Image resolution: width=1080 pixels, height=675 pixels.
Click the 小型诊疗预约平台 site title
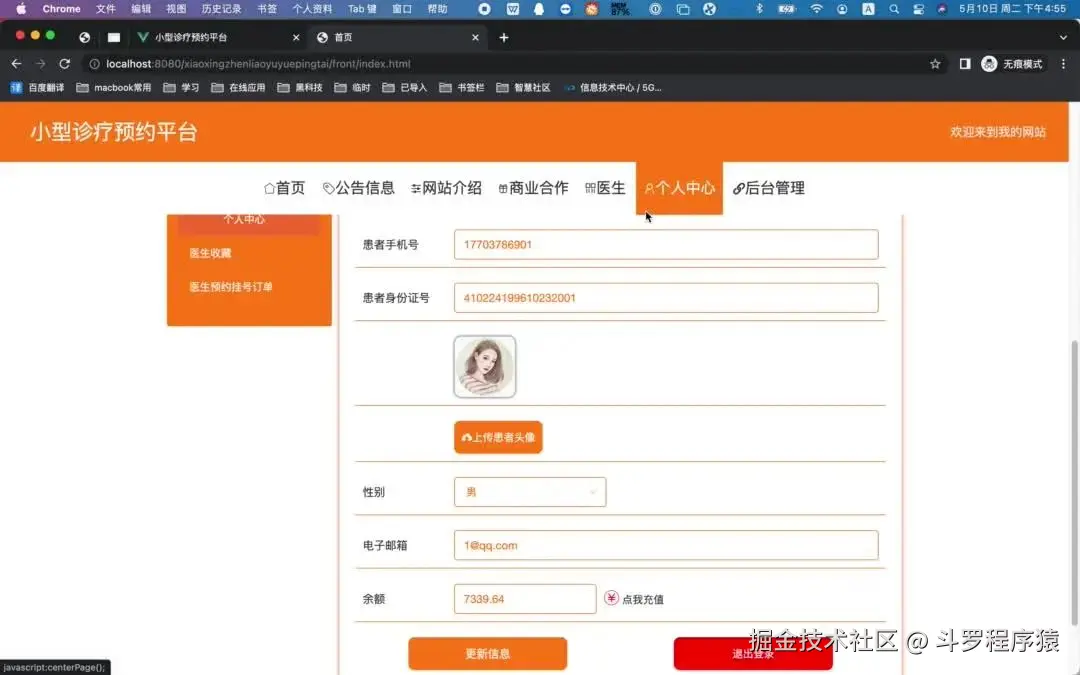114,132
